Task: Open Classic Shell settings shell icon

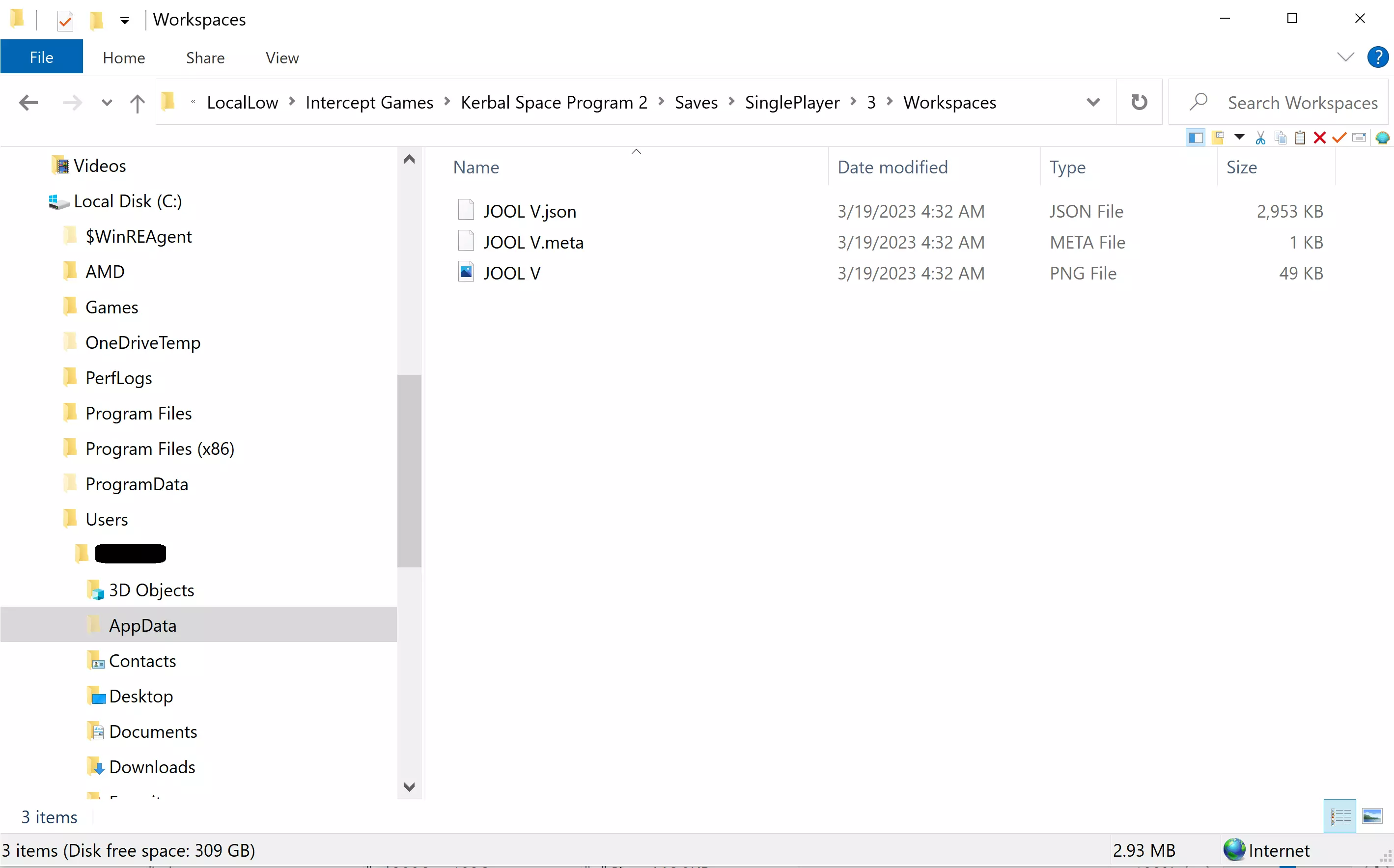Action: 1383,138
